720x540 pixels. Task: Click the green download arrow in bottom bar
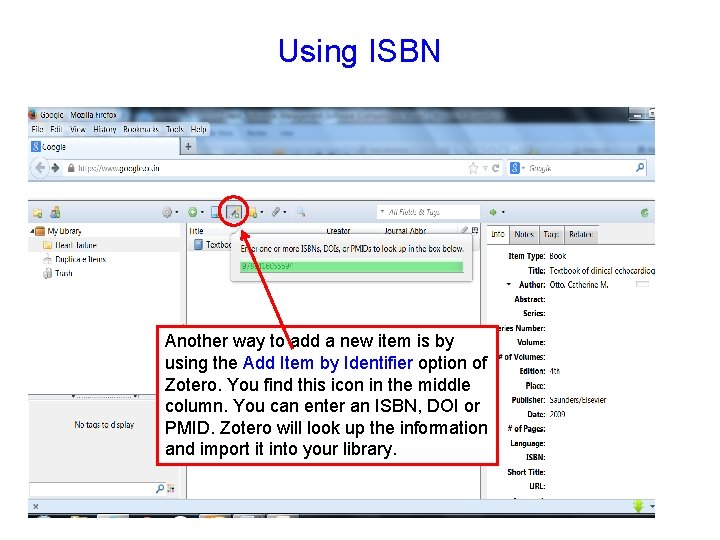click(x=639, y=506)
